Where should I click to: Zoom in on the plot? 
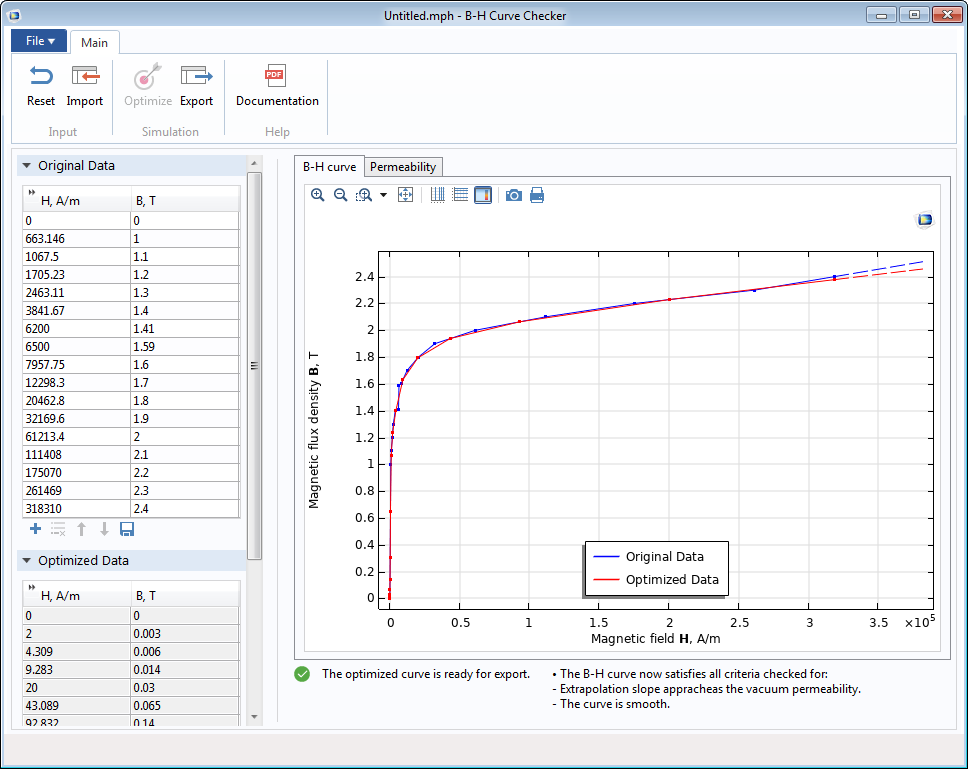(318, 195)
